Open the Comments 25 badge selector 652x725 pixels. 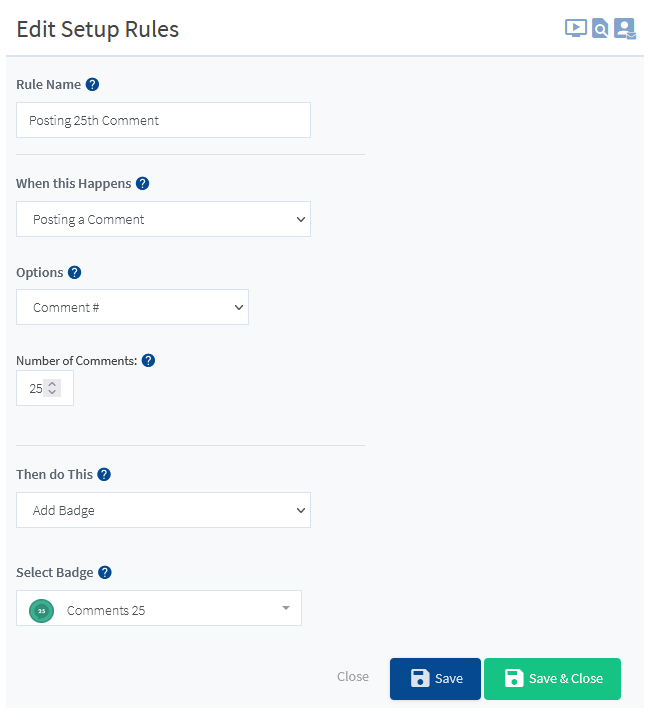pyautogui.click(x=159, y=608)
